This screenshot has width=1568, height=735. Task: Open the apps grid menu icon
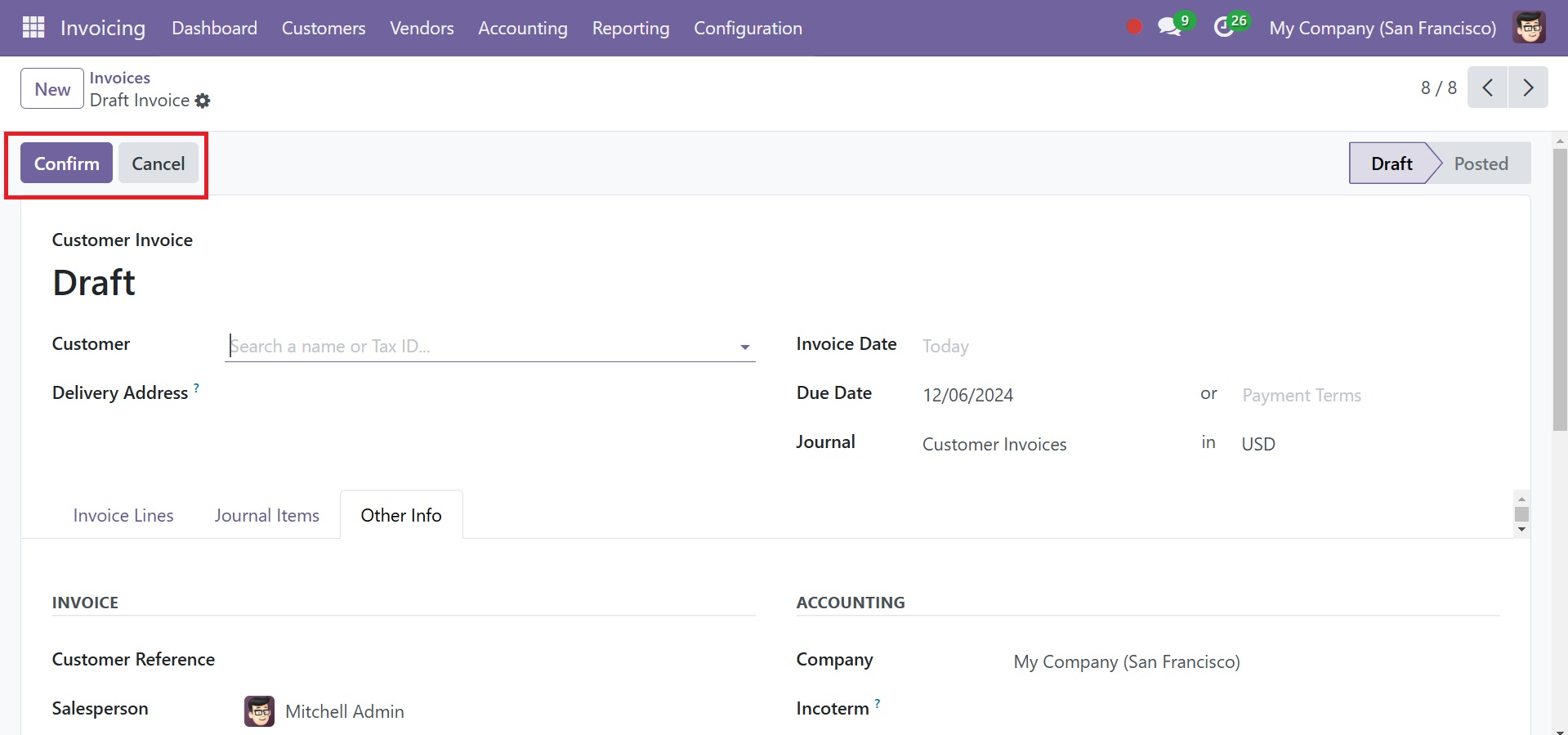click(33, 28)
